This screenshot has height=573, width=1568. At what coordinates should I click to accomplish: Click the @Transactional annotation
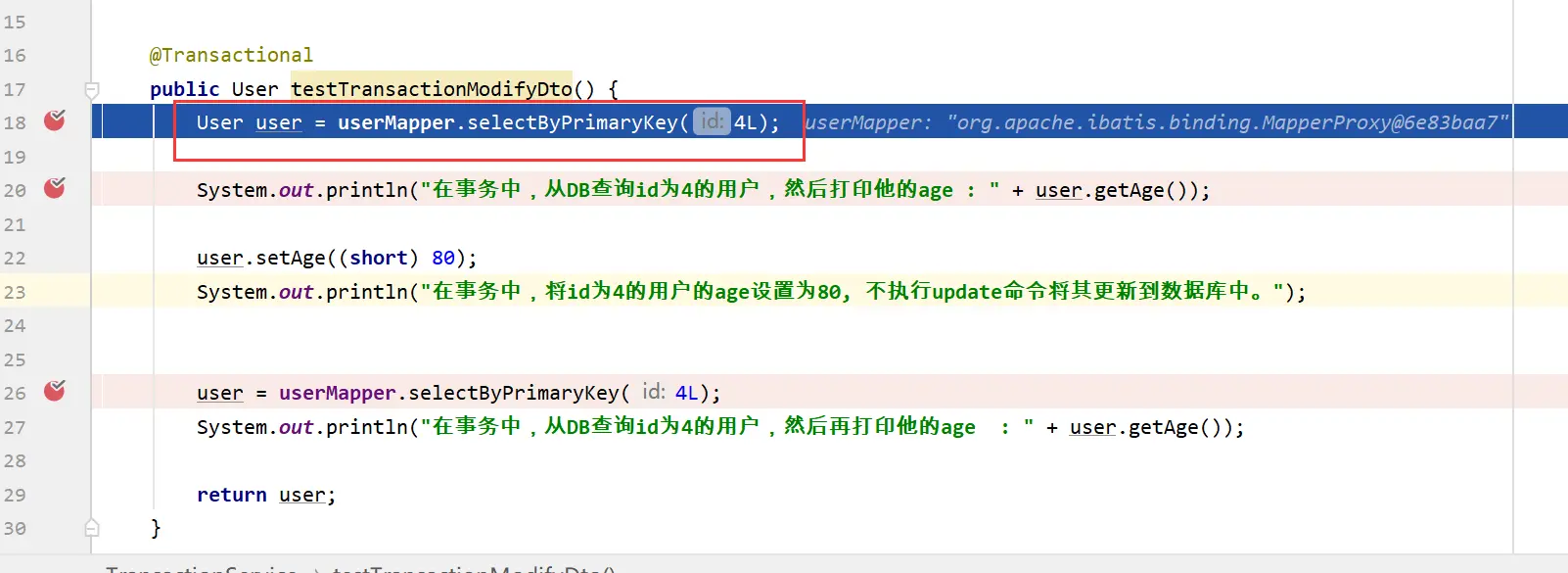[231, 55]
